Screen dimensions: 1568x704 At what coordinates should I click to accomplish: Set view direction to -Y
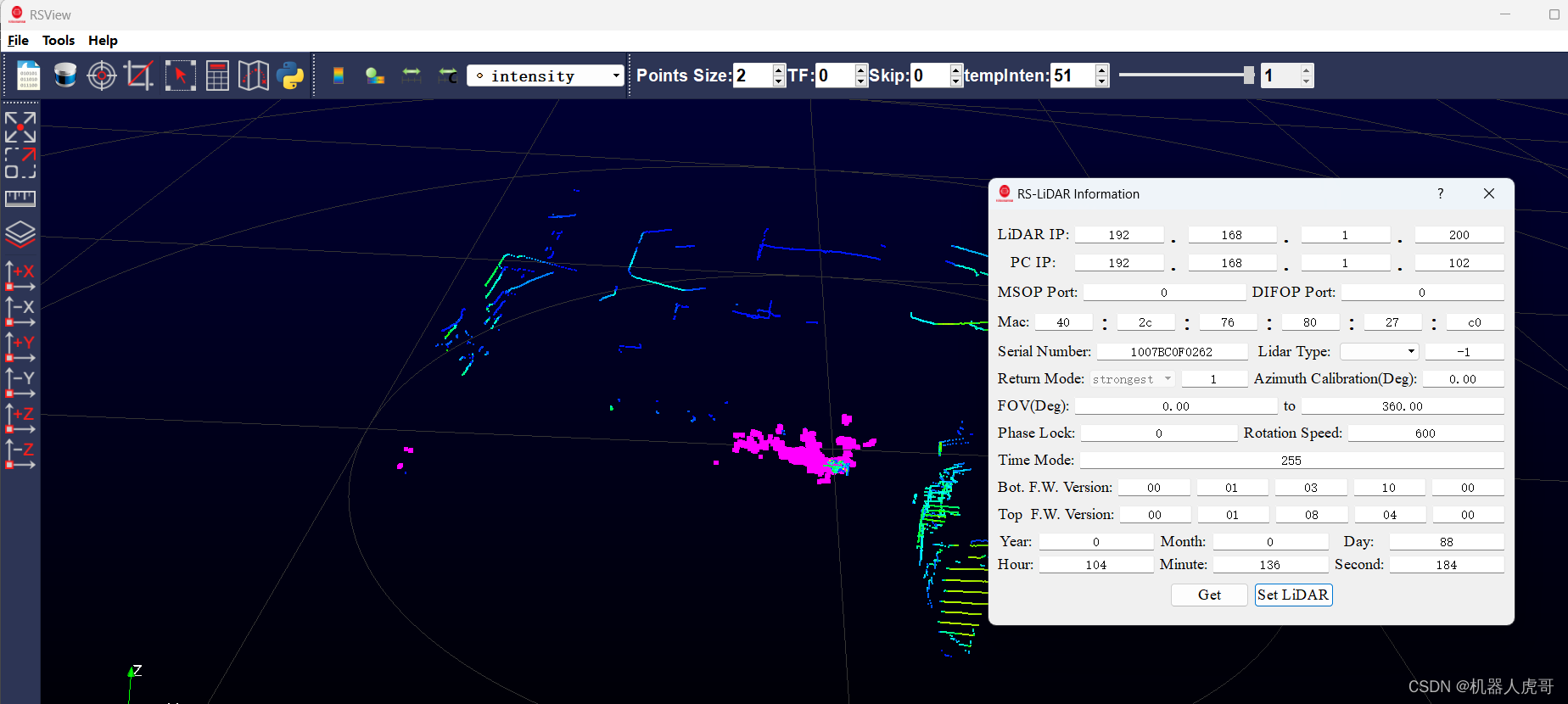click(x=20, y=383)
